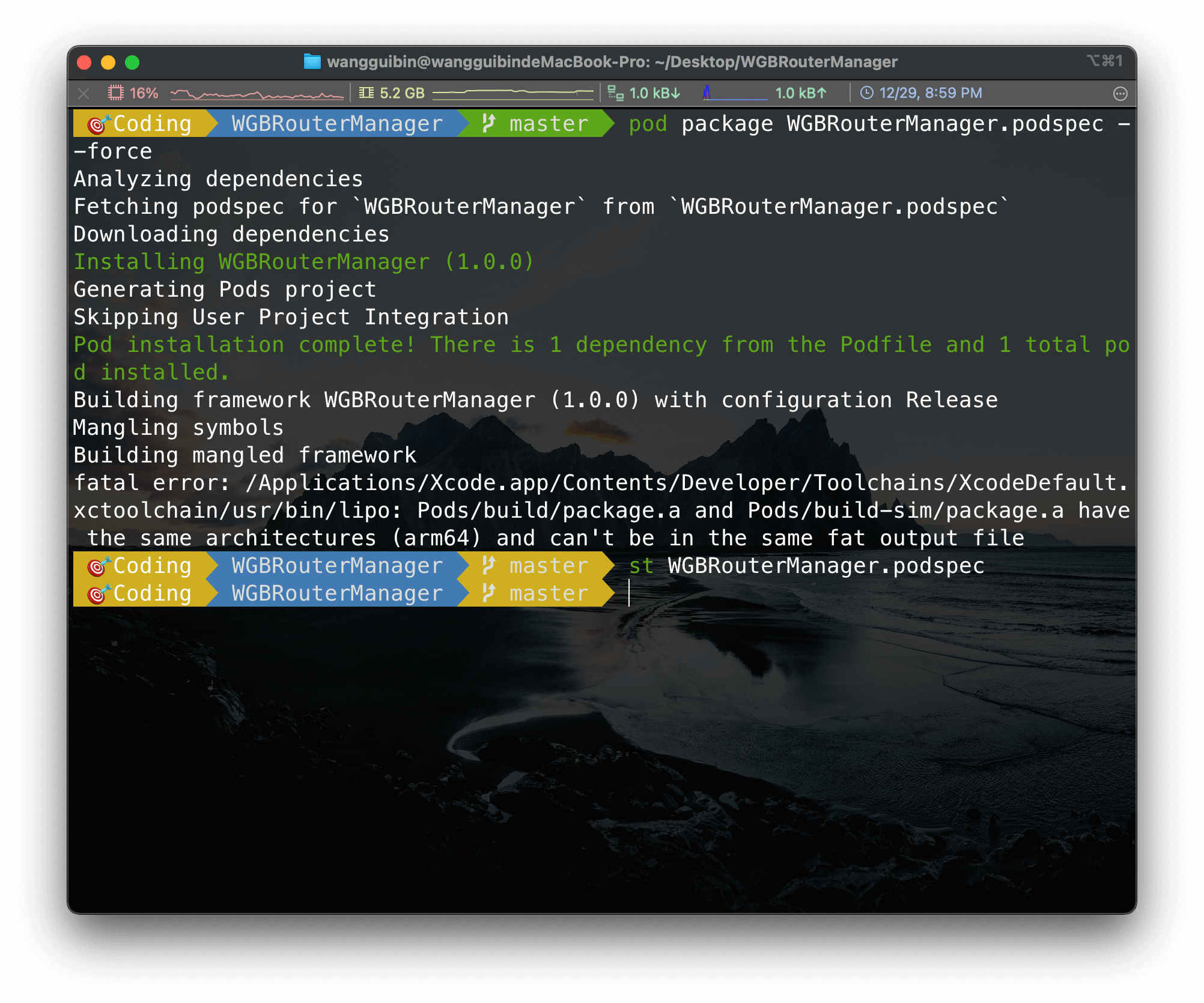Click the yellow minimize window button

[x=108, y=62]
